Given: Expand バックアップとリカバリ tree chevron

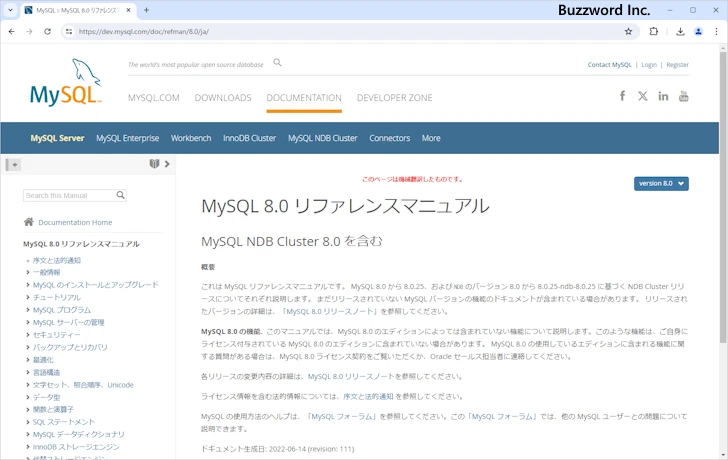Looking at the screenshot, I should (28, 347).
